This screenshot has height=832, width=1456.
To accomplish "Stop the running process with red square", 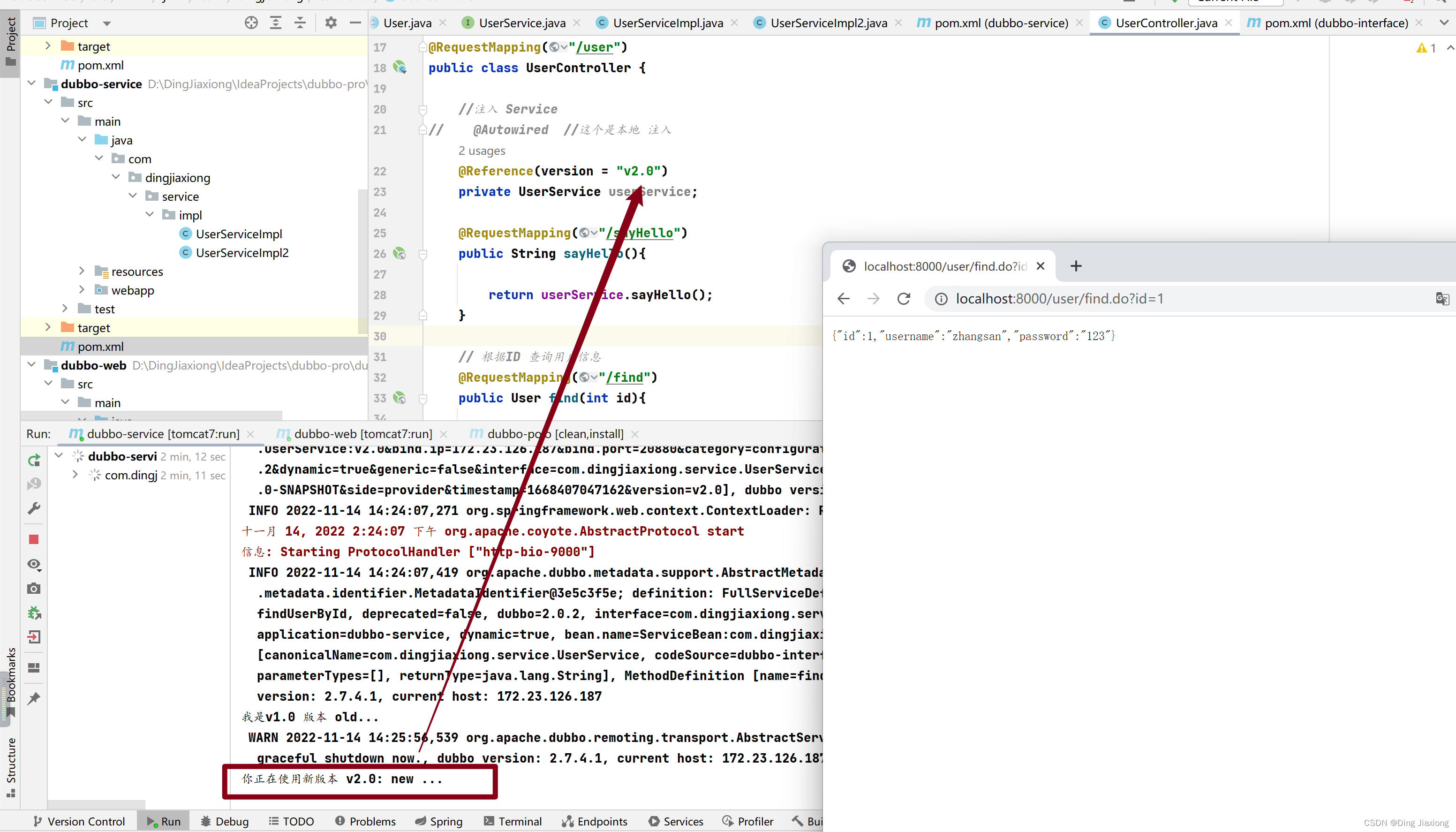I will 34,539.
